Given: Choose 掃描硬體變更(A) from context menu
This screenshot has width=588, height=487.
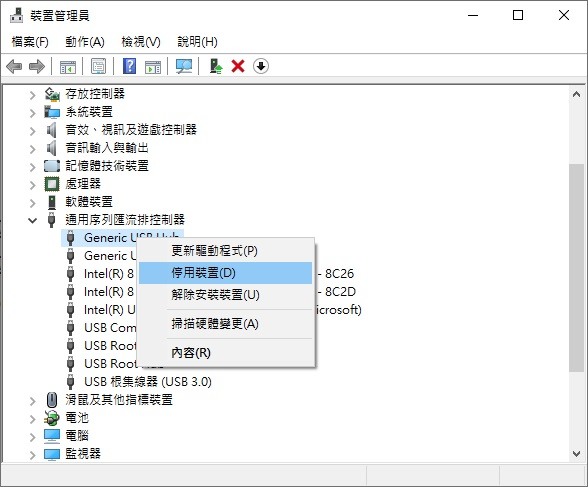Looking at the screenshot, I should pos(225,324).
